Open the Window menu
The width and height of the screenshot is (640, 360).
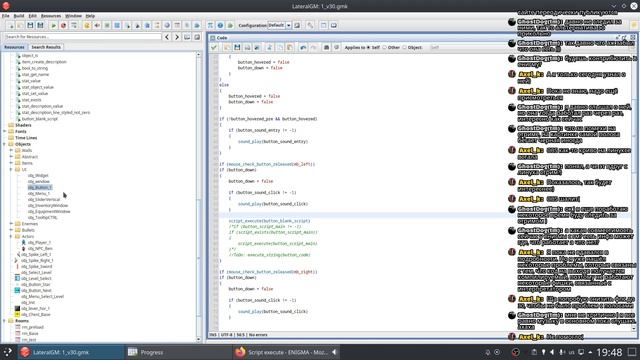point(73,16)
